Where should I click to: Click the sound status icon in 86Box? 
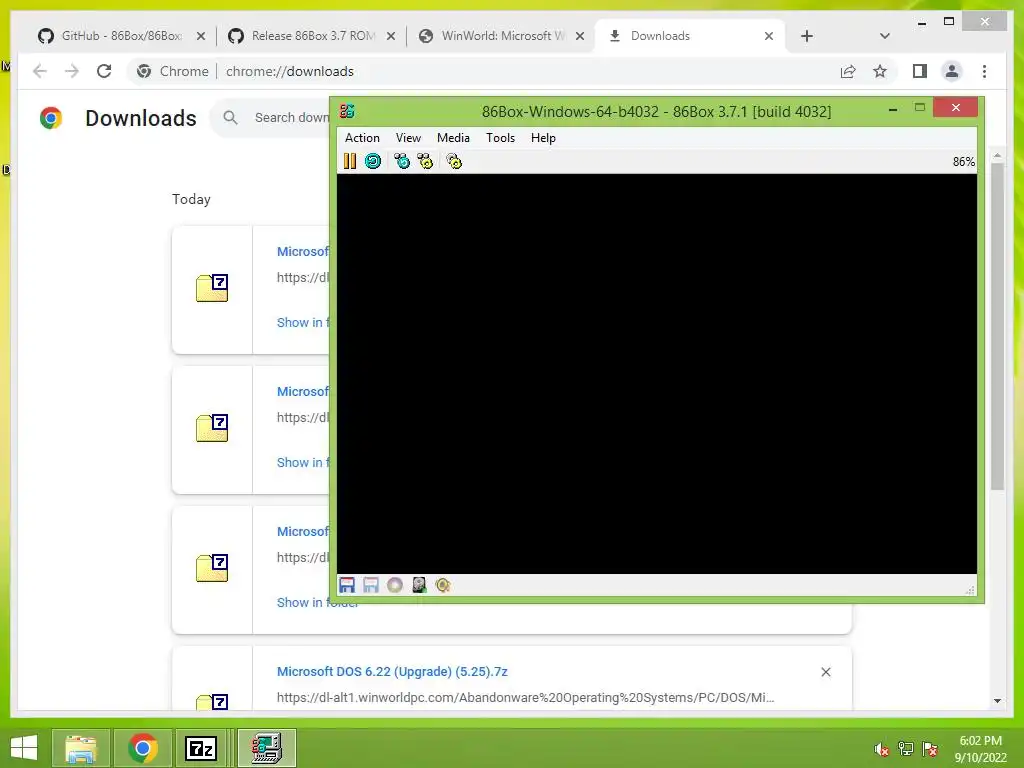tap(443, 585)
